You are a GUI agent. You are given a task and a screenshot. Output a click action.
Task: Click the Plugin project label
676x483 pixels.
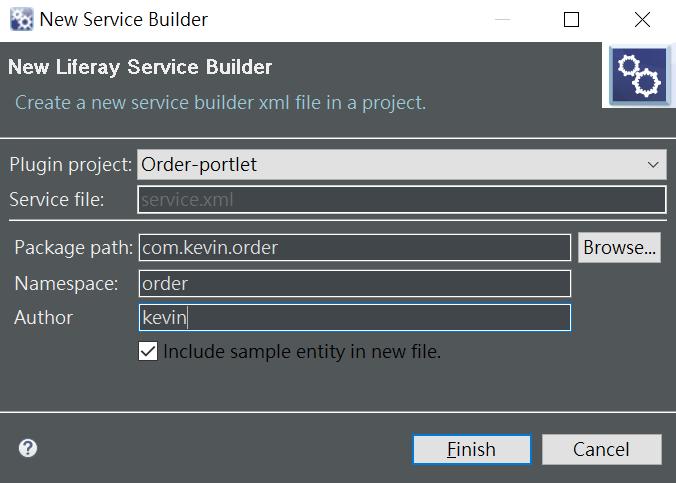coord(71,165)
